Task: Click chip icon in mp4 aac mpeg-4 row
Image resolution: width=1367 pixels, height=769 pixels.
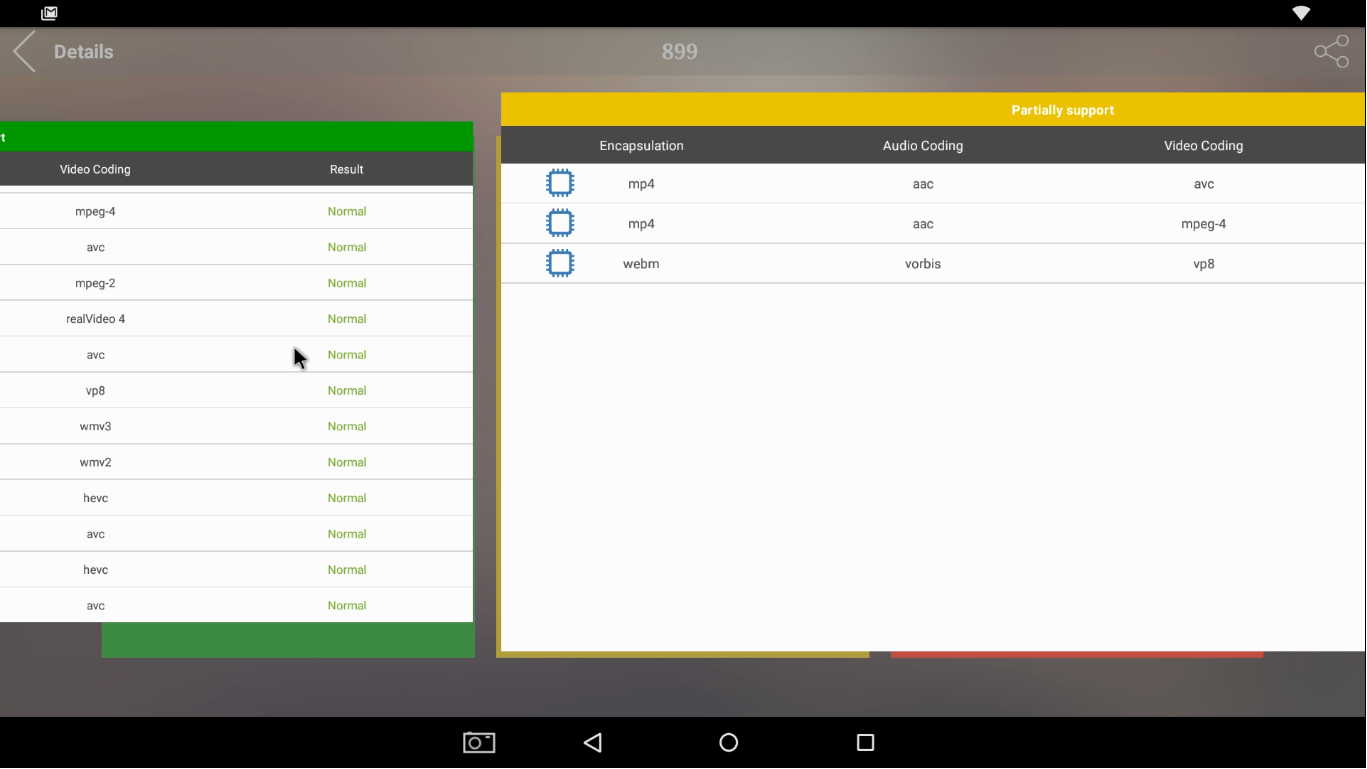Action: tap(560, 223)
